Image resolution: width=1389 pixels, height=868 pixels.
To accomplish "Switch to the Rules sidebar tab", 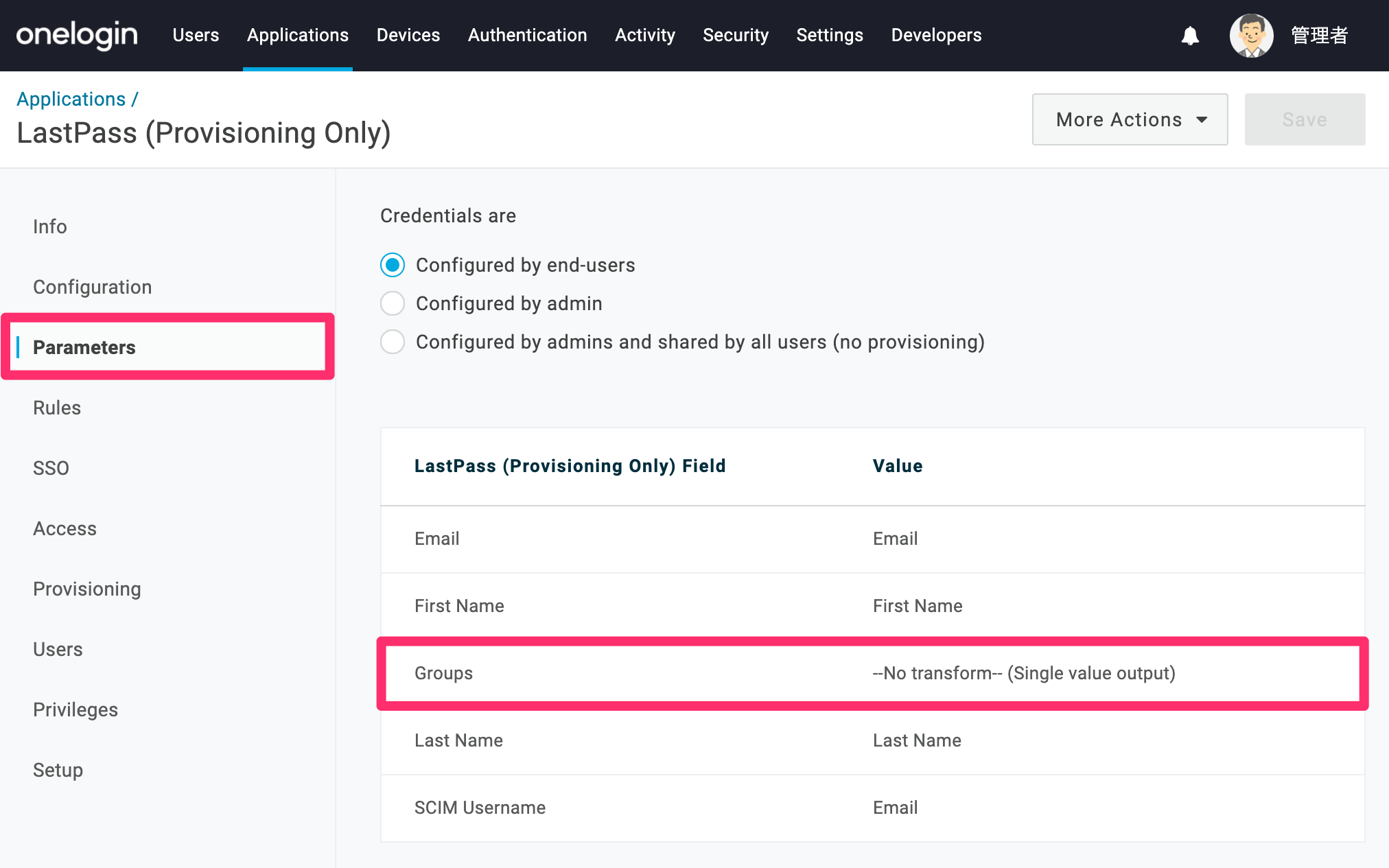I will (x=57, y=408).
